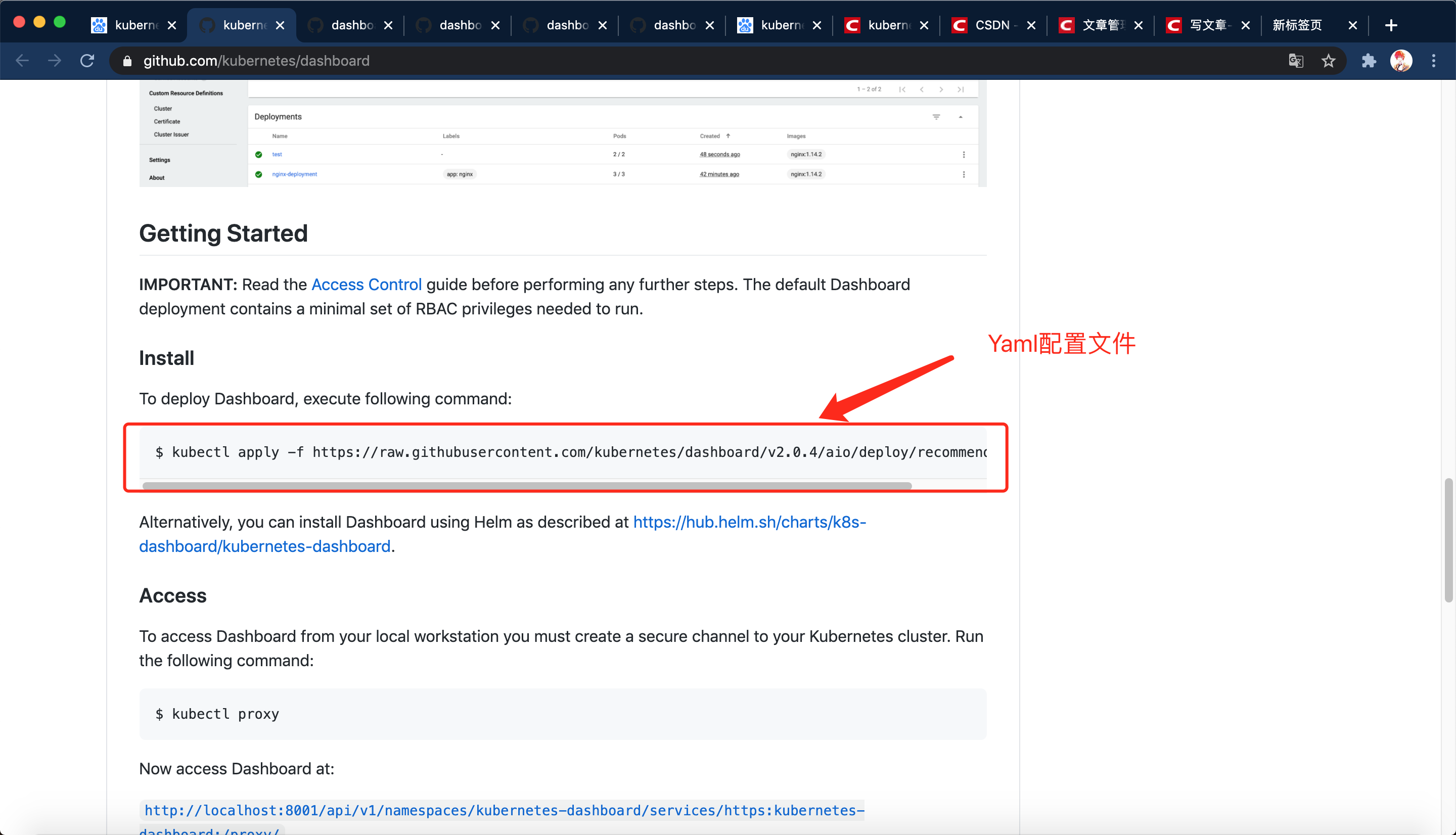Open the Access Control link
1456x835 pixels.
(x=367, y=285)
